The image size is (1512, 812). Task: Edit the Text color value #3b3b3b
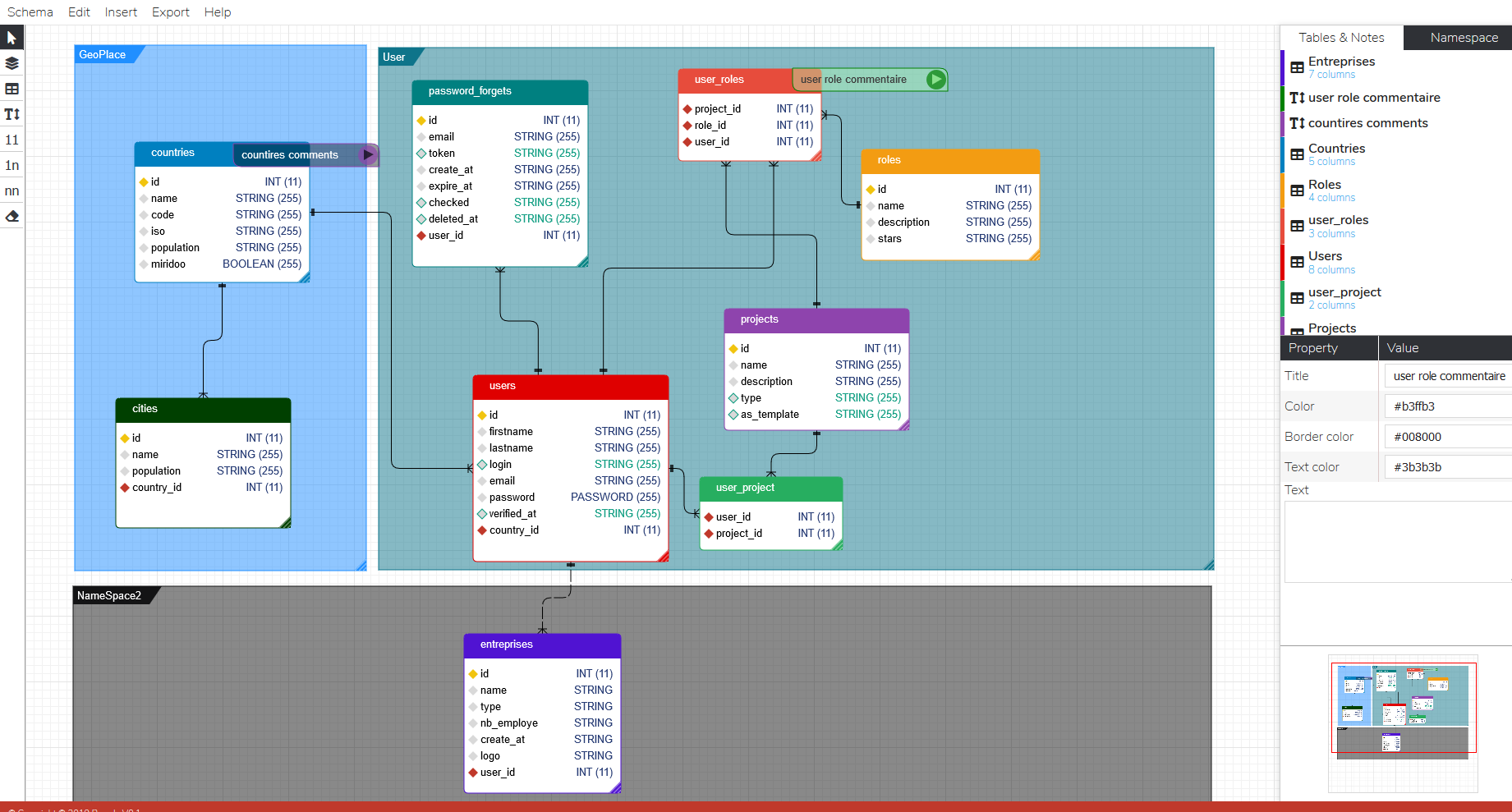(x=1448, y=467)
